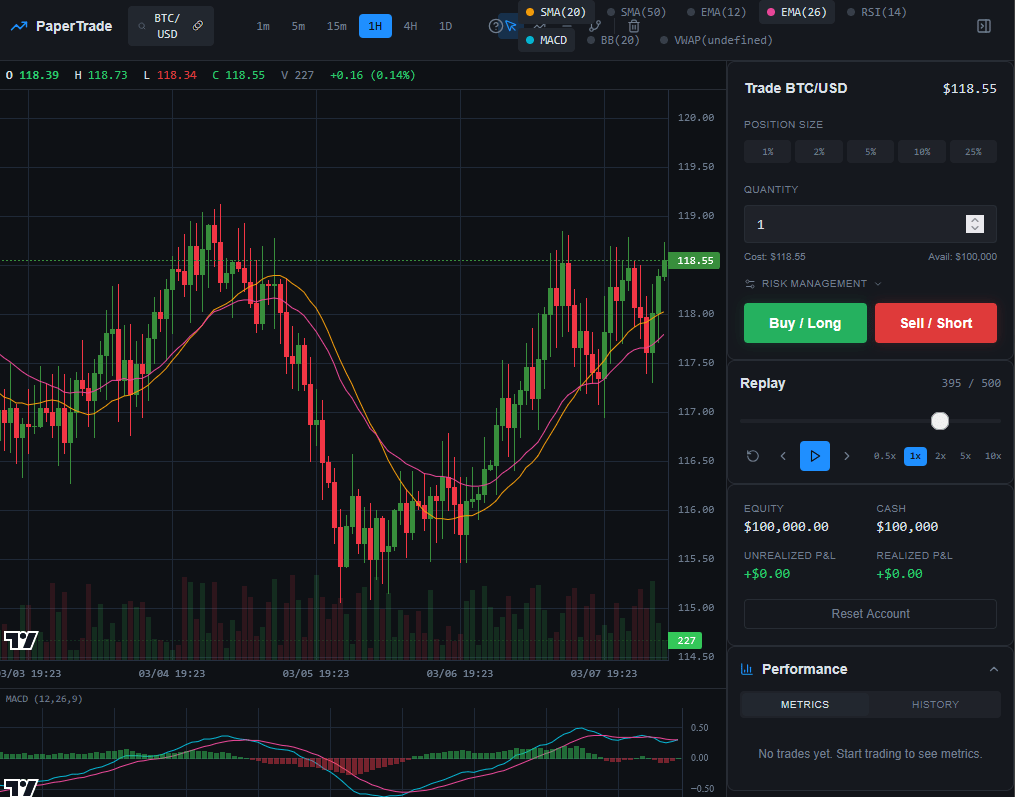Click the PaperTrade logo icon
Screen dimensions: 1015x797
click(19, 26)
